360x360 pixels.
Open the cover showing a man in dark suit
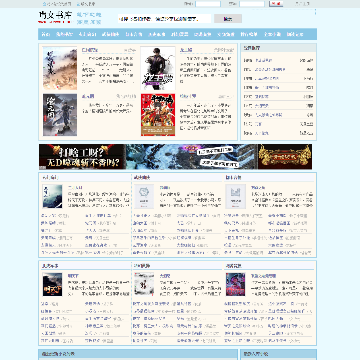tap(158, 68)
